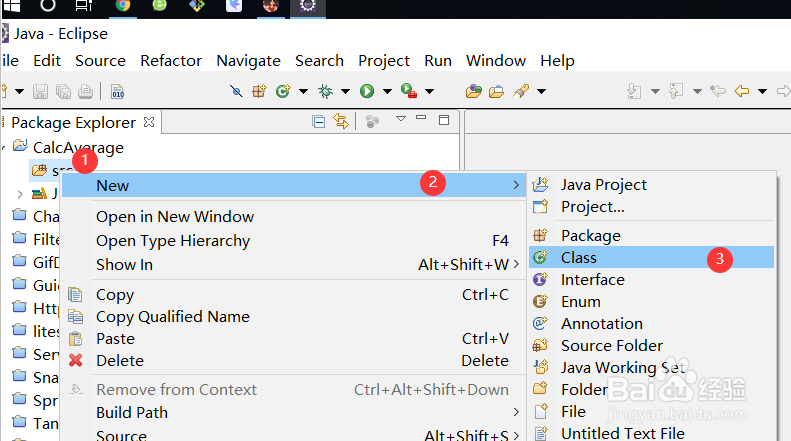The height and width of the screenshot is (441, 791).
Task: Open the Run dropdown arrow
Action: [387, 91]
